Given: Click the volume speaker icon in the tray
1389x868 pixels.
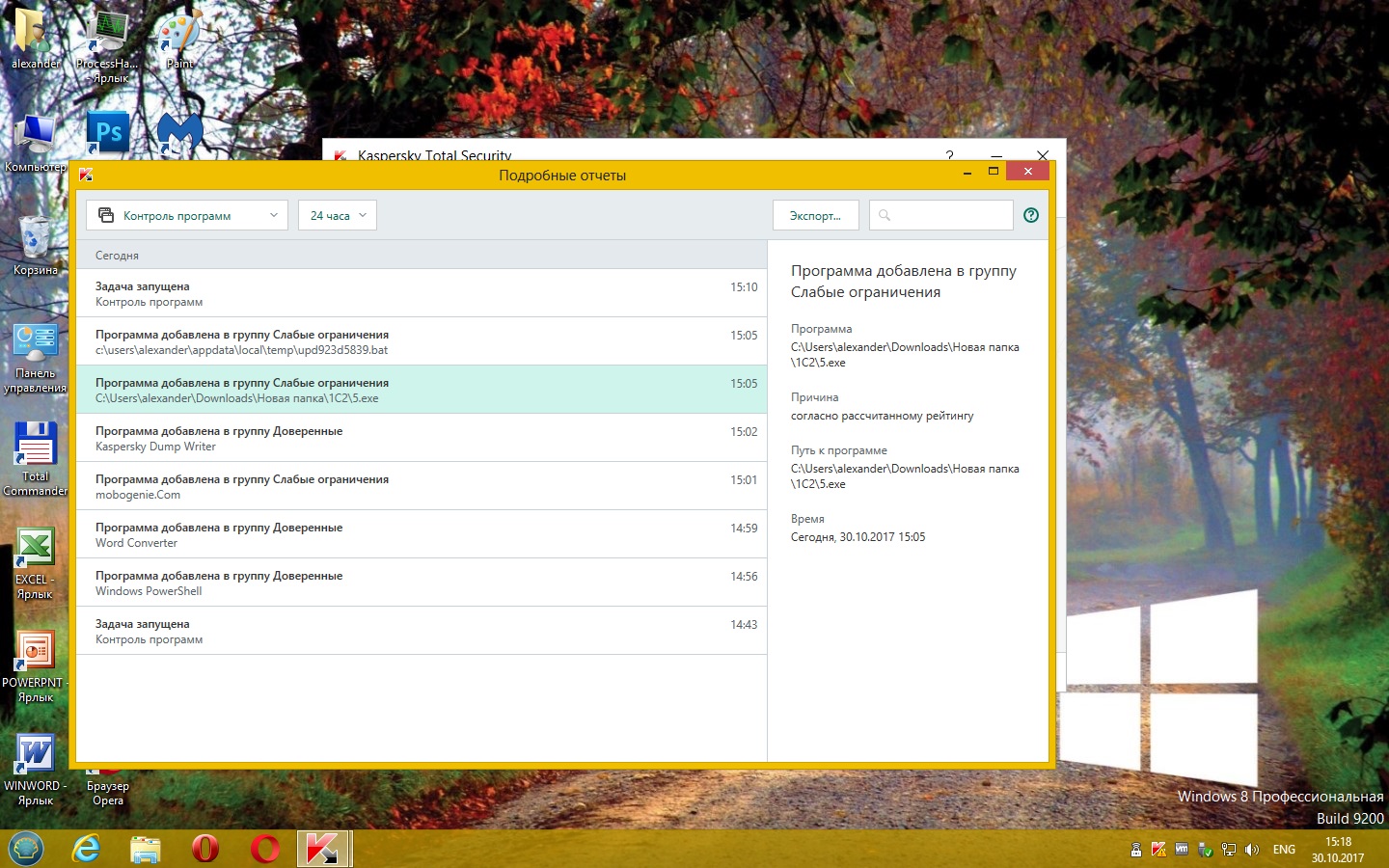Looking at the screenshot, I should (1252, 850).
